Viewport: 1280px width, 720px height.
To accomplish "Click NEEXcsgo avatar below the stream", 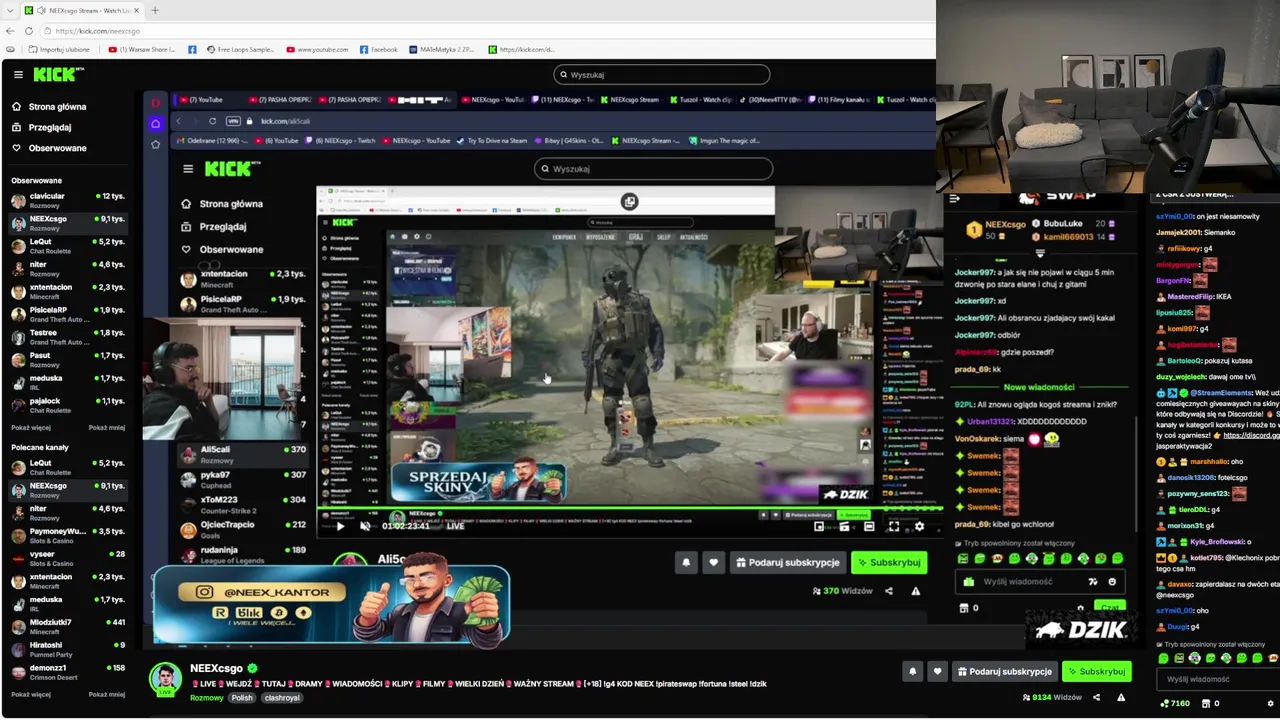I will tap(165, 678).
